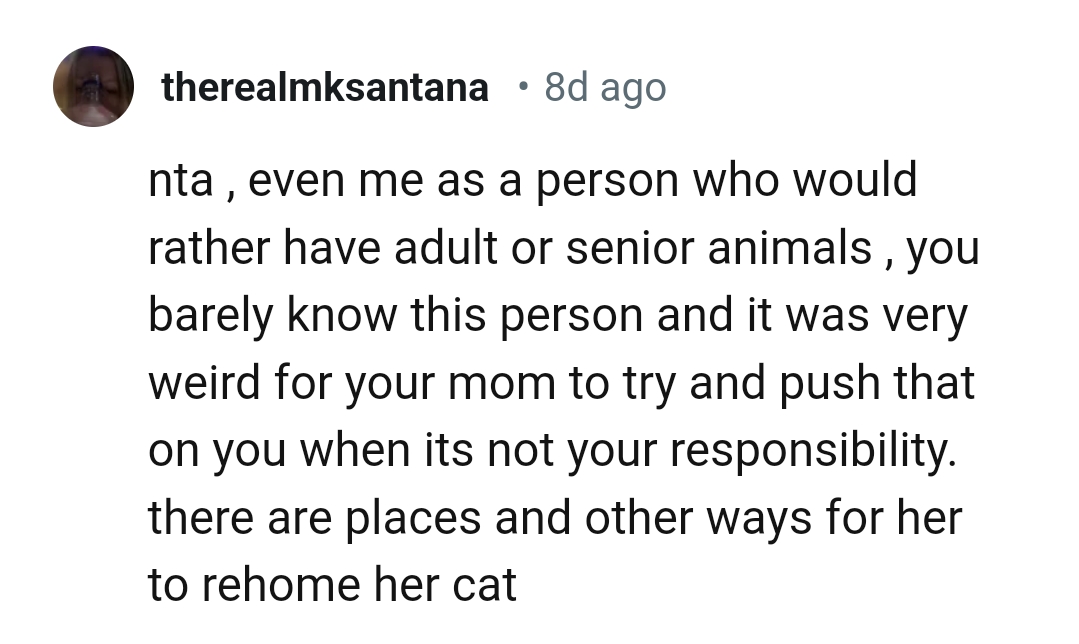
Task: Open the therealmksantana username link
Action: pos(325,89)
